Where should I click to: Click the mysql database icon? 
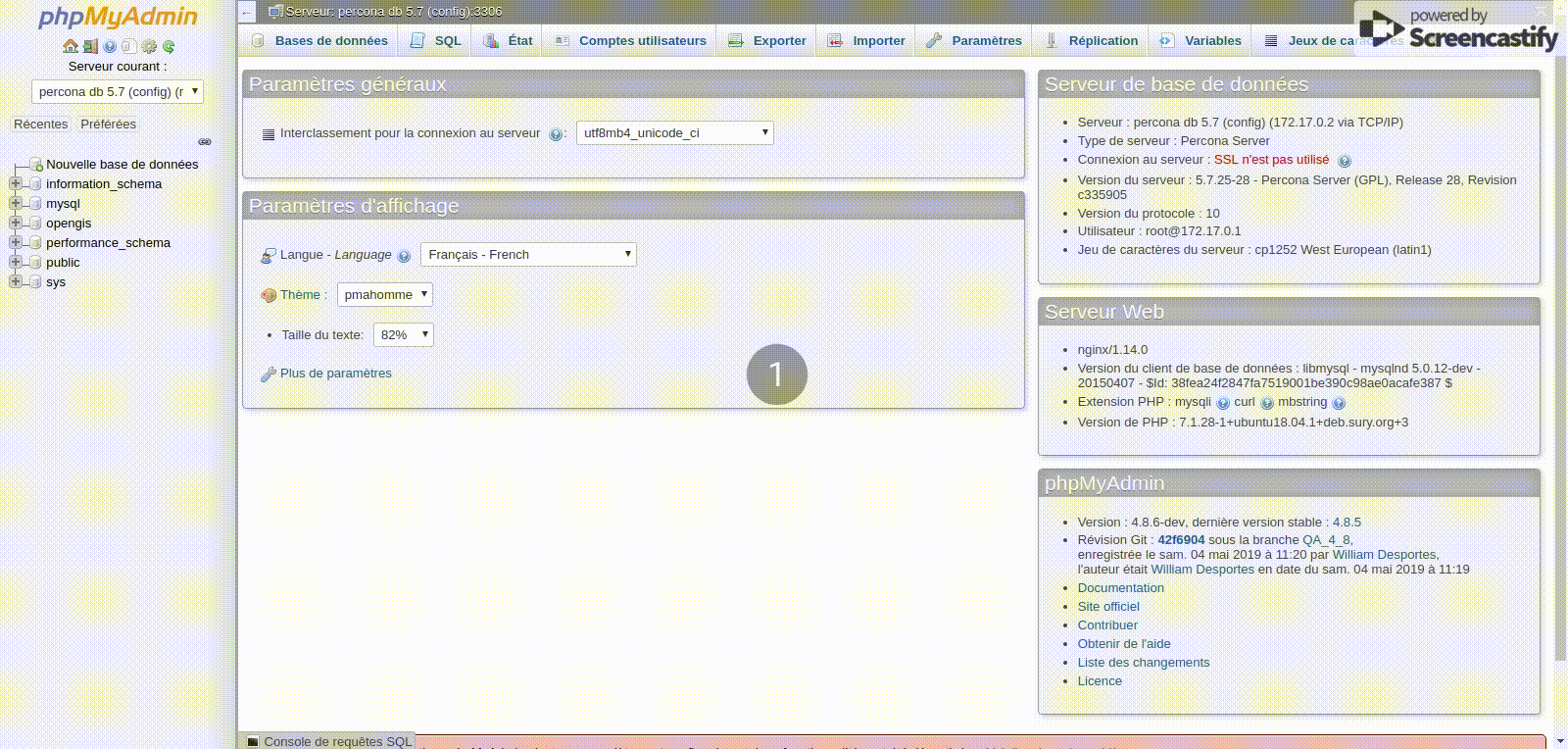point(35,204)
